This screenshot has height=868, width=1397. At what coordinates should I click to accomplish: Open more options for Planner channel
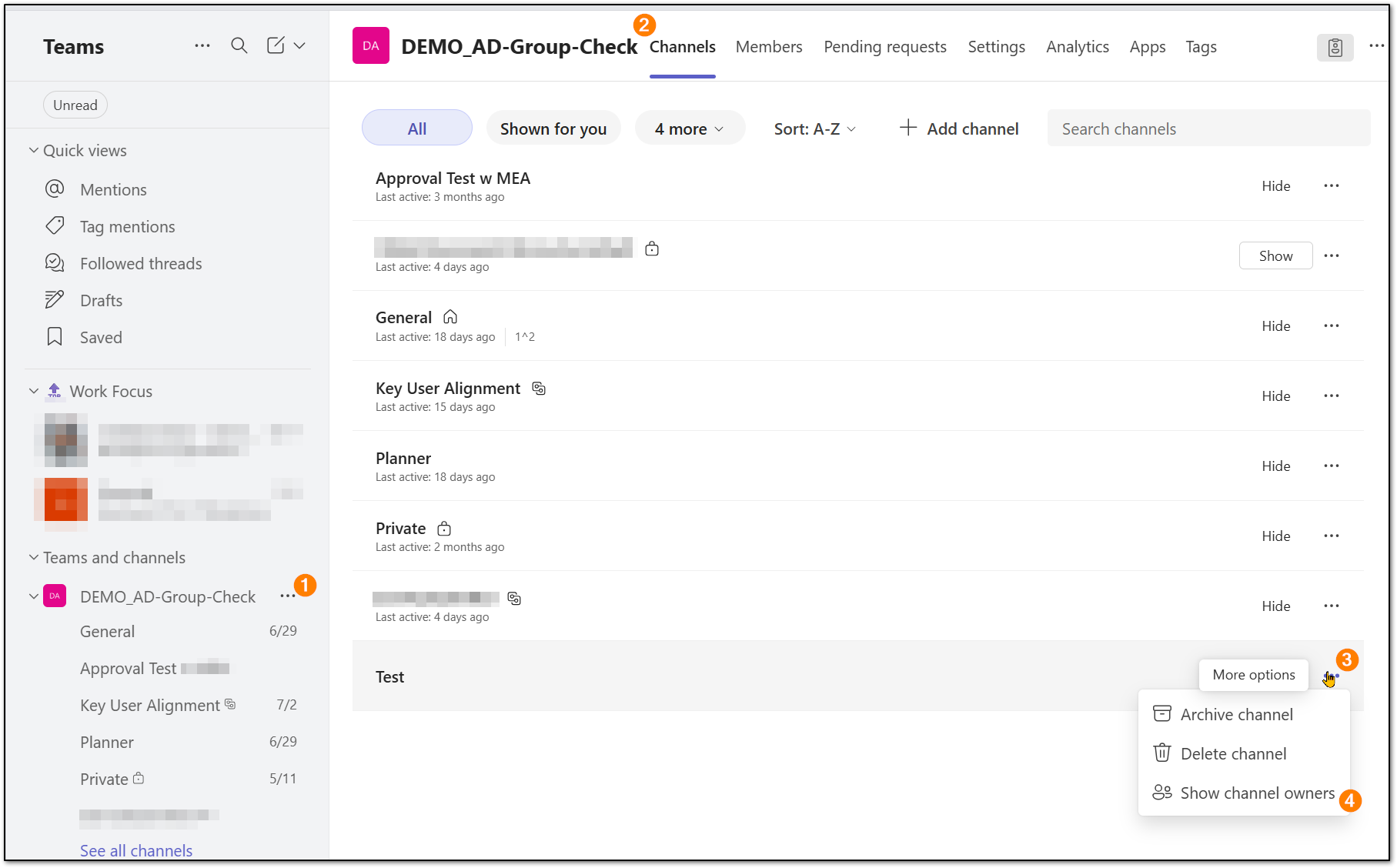[x=1332, y=466]
